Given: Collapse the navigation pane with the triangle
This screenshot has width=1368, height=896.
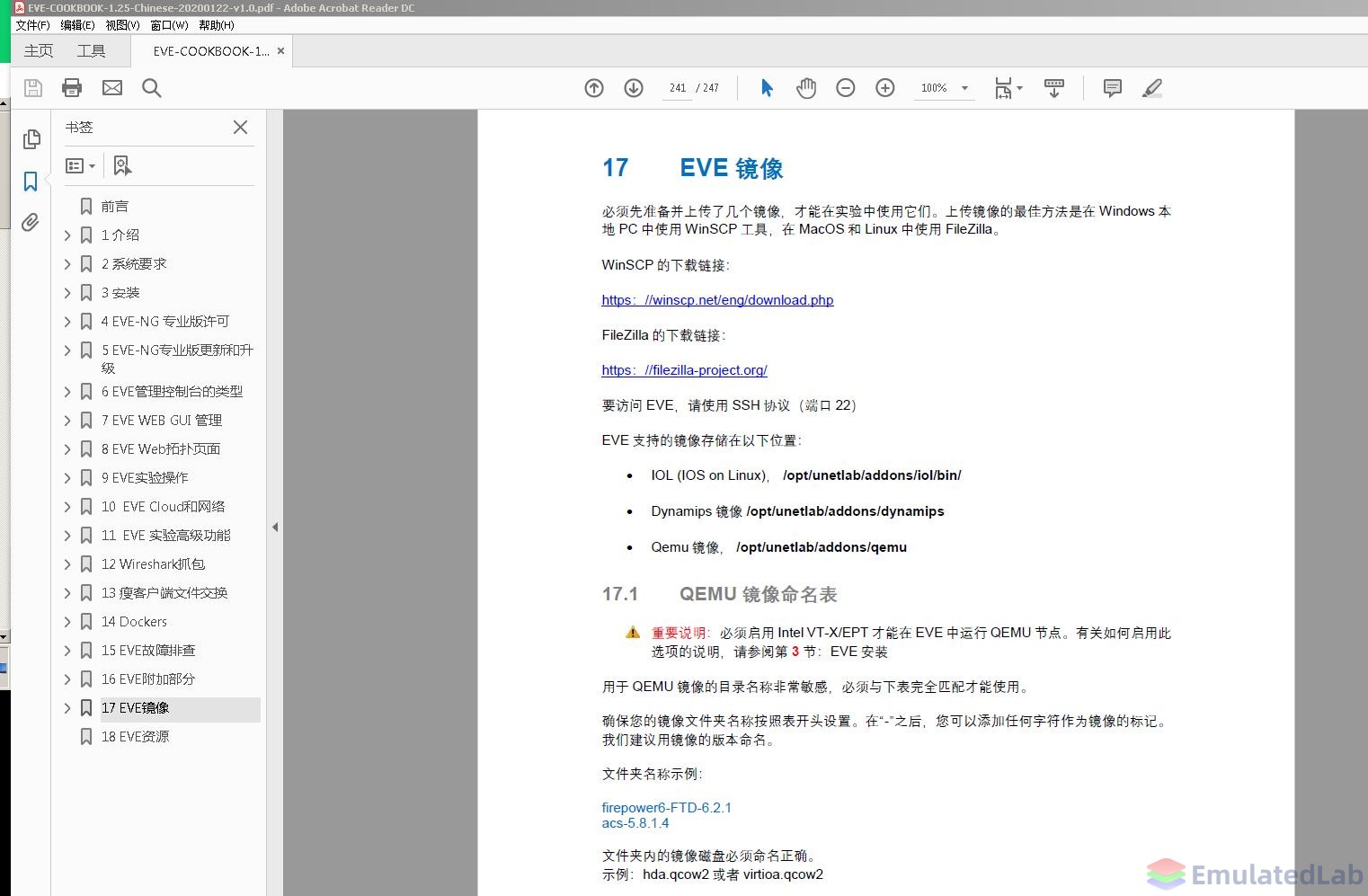Looking at the screenshot, I should (x=275, y=528).
